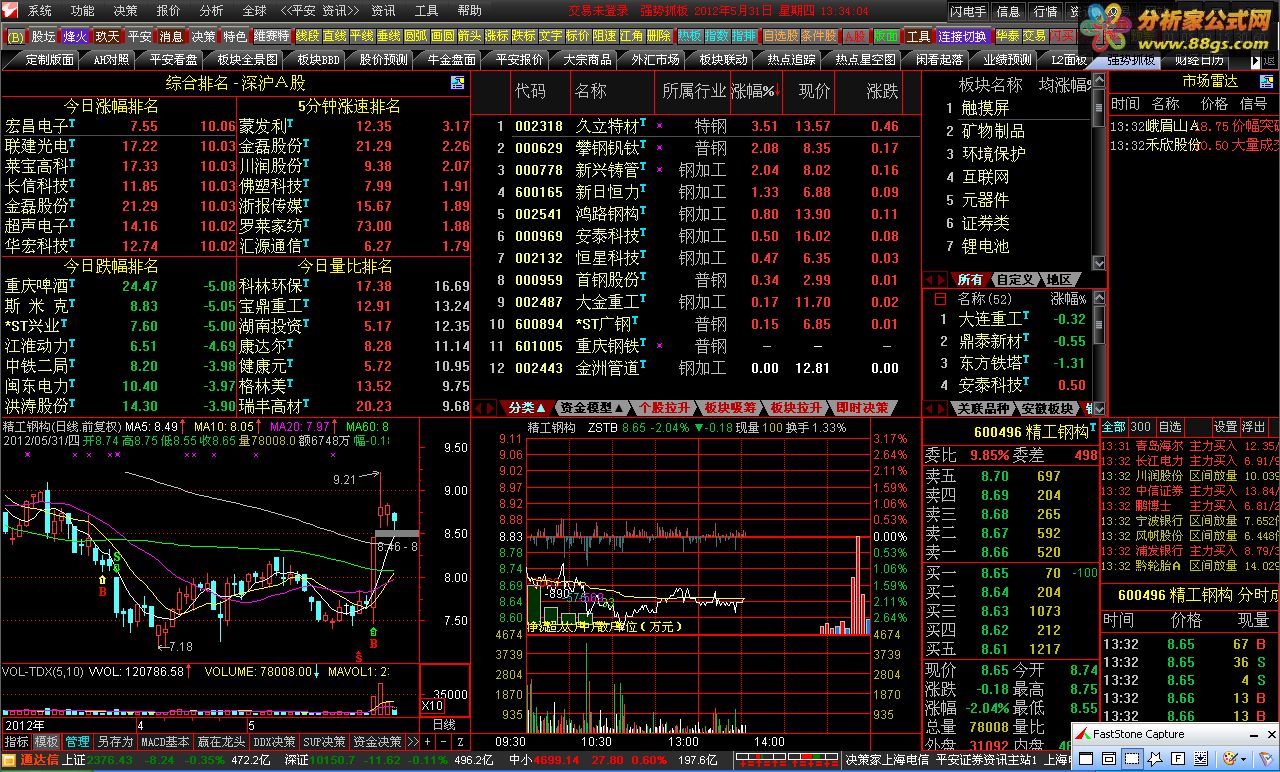Select the 资金模型 bottom tab
Viewport: 1280px width, 772px height.
pyautogui.click(x=592, y=408)
